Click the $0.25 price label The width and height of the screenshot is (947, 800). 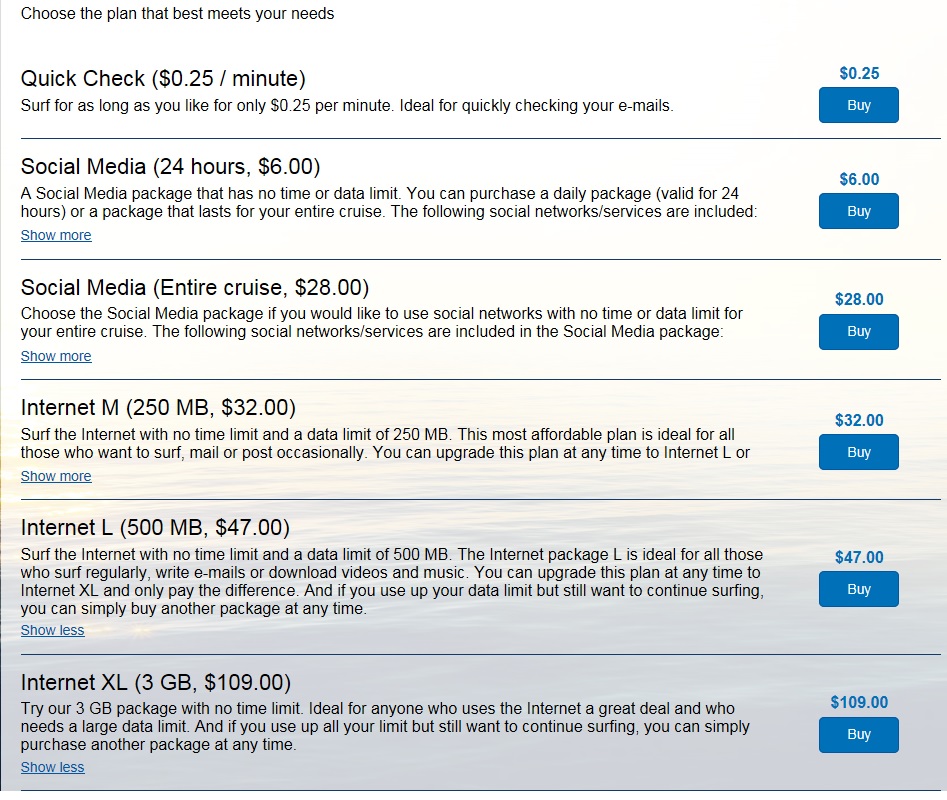[859, 74]
